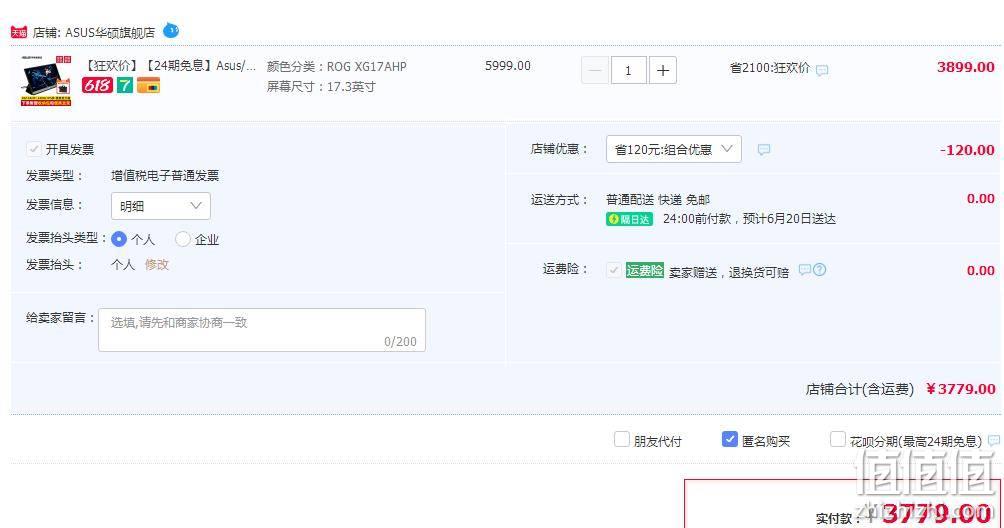
Task: Click the comment icon next to 退换货可赔
Action: tap(804, 269)
